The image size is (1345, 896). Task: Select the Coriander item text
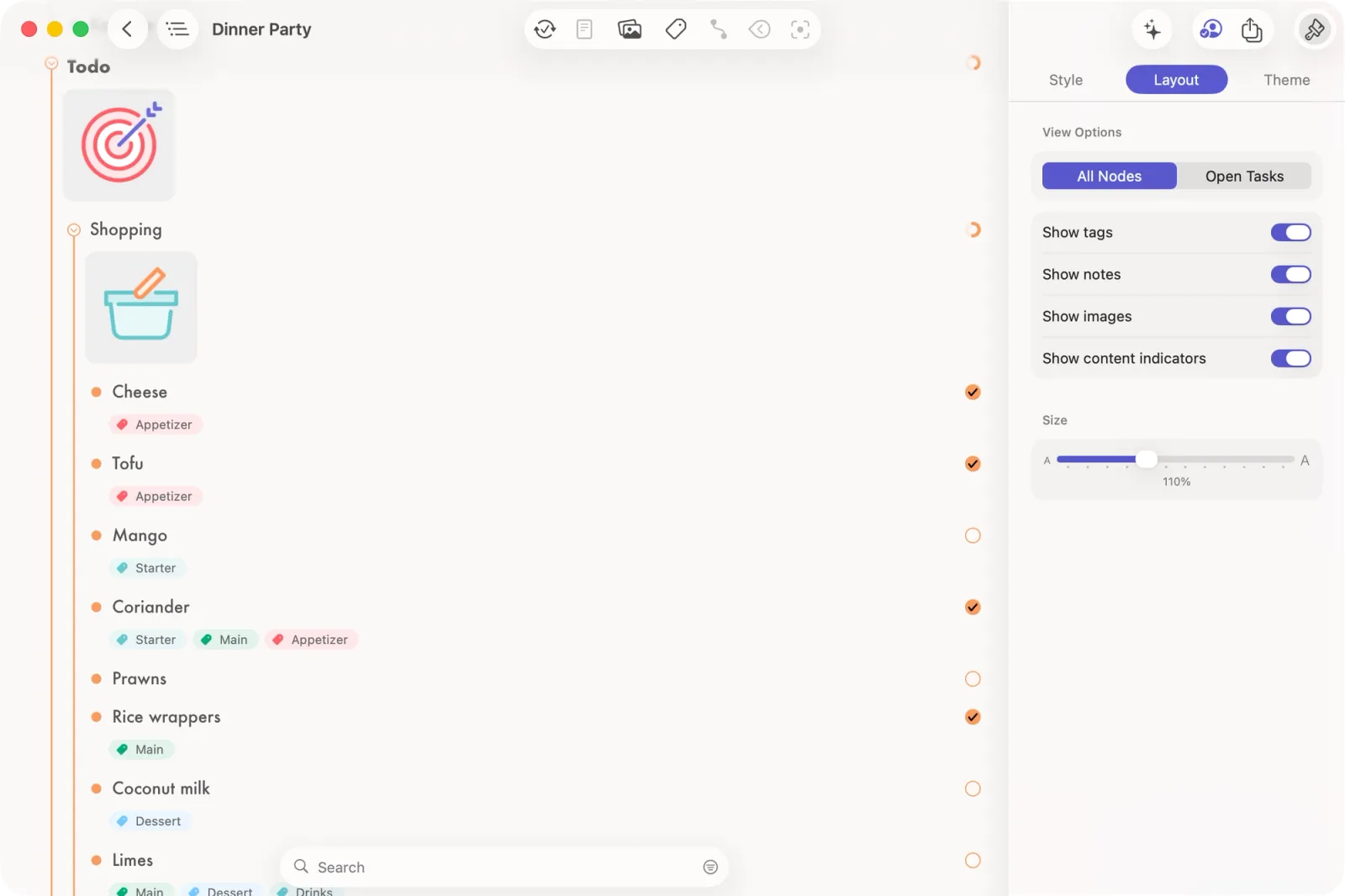pyautogui.click(x=150, y=607)
